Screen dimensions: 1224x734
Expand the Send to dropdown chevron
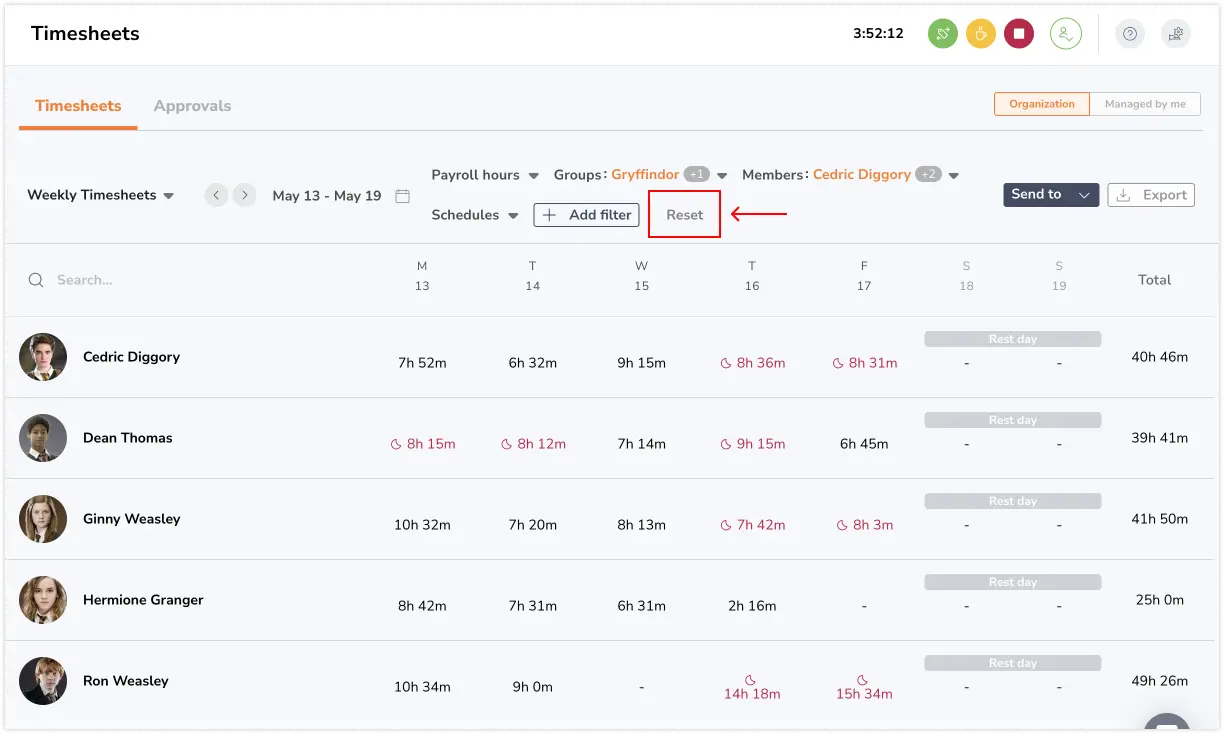pos(1083,195)
